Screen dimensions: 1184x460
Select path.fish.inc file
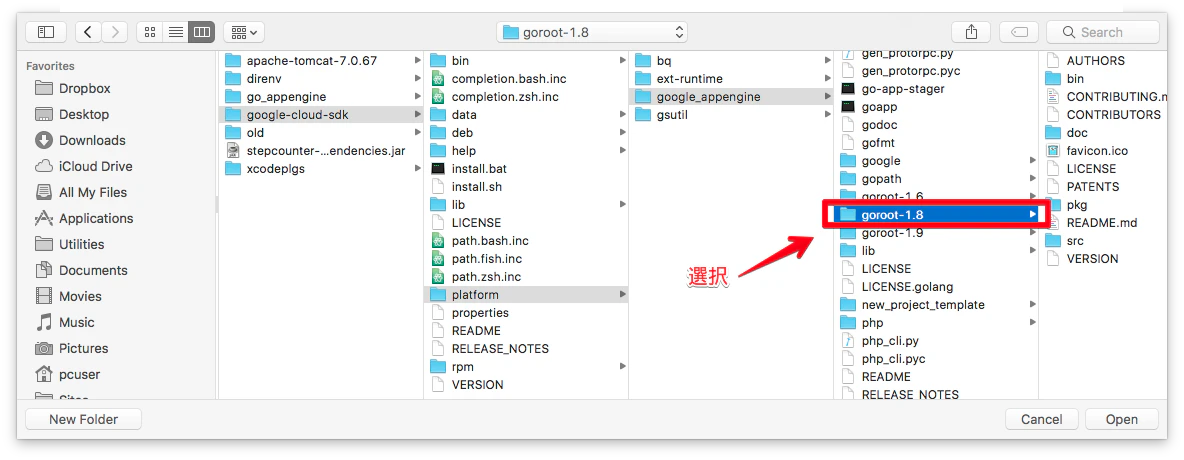(526, 258)
